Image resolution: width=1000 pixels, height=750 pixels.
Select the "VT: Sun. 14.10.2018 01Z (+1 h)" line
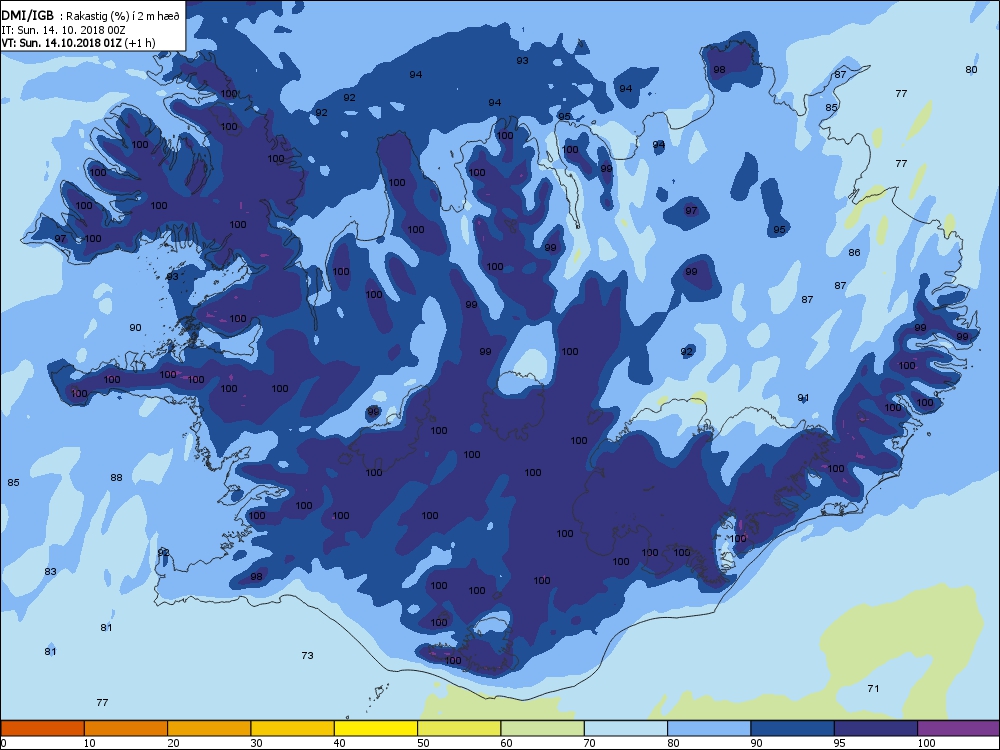[78, 43]
